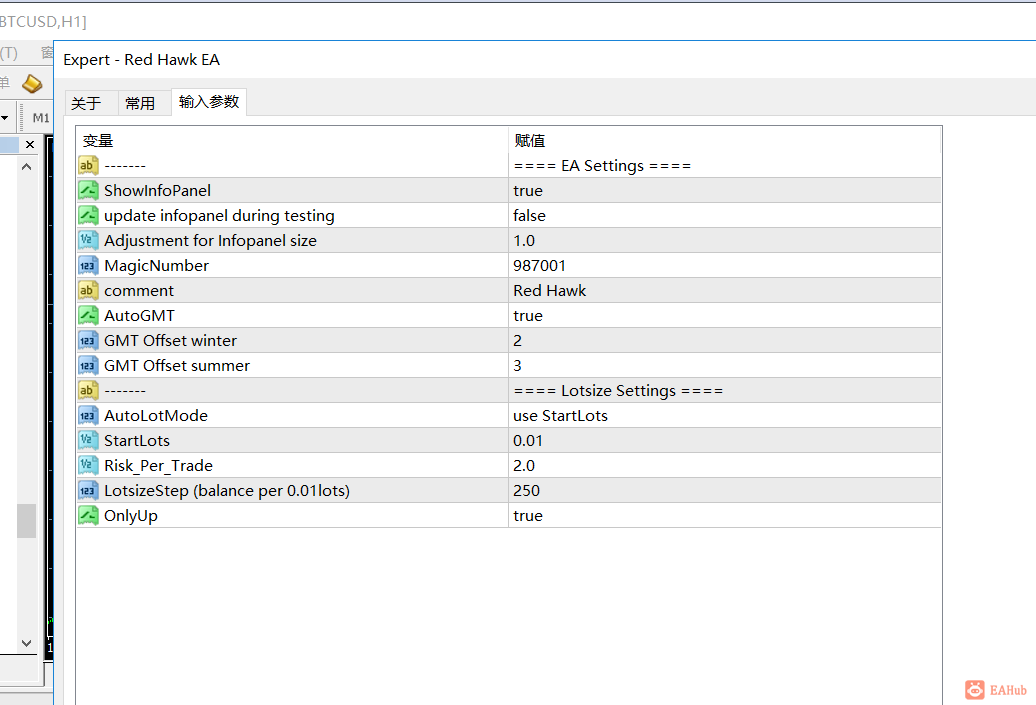Click scroll down arrow in left panel
1036x705 pixels.
pos(26,643)
